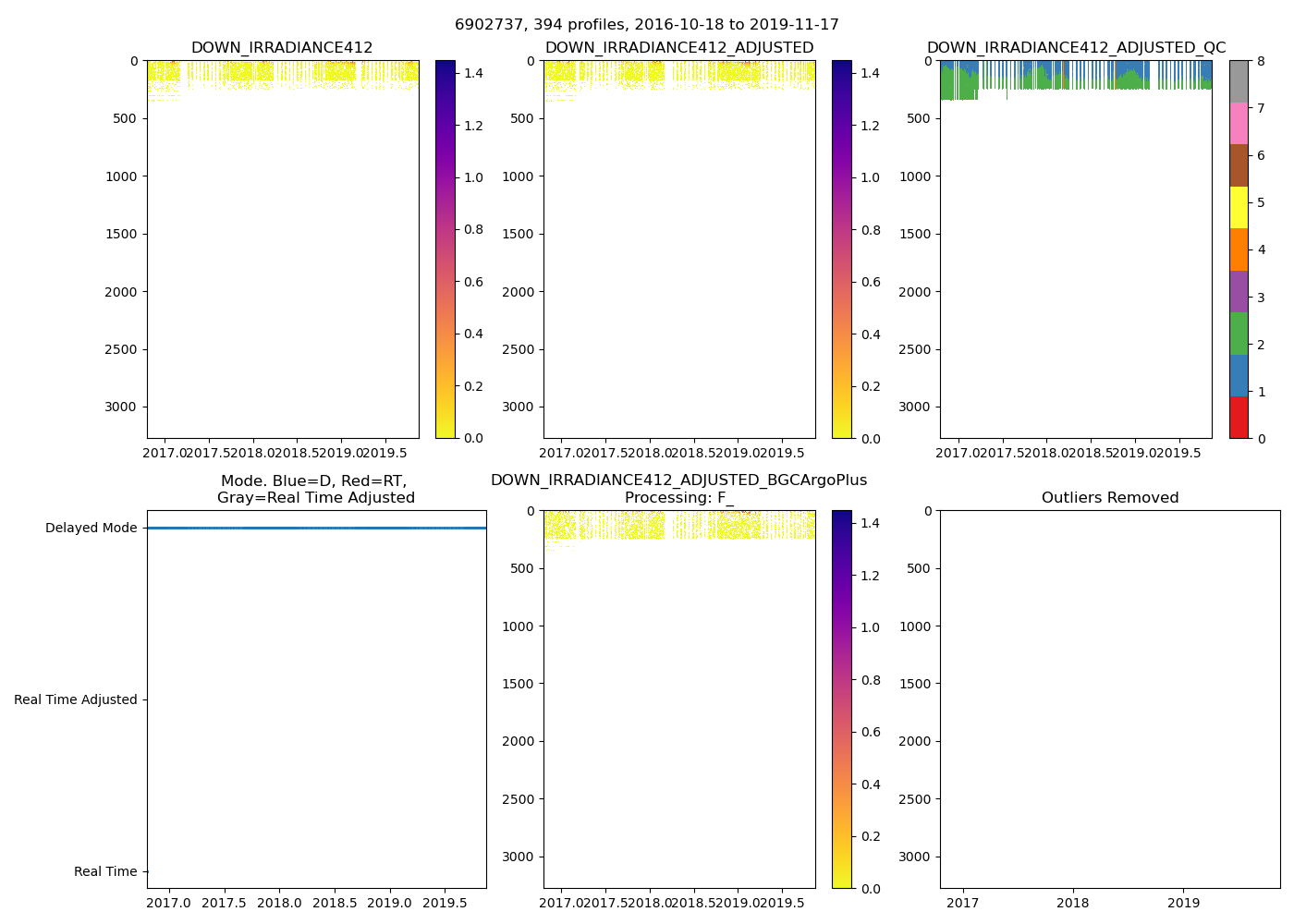The width and height of the screenshot is (1294, 924).
Task: Click the figure title with 394 profiles
Action: point(647,25)
